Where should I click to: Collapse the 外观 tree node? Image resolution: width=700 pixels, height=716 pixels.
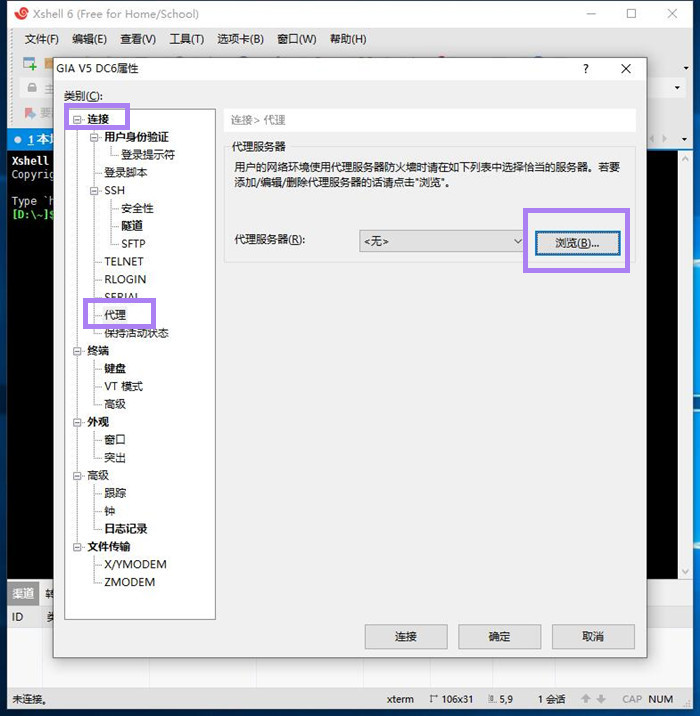[x=77, y=422]
